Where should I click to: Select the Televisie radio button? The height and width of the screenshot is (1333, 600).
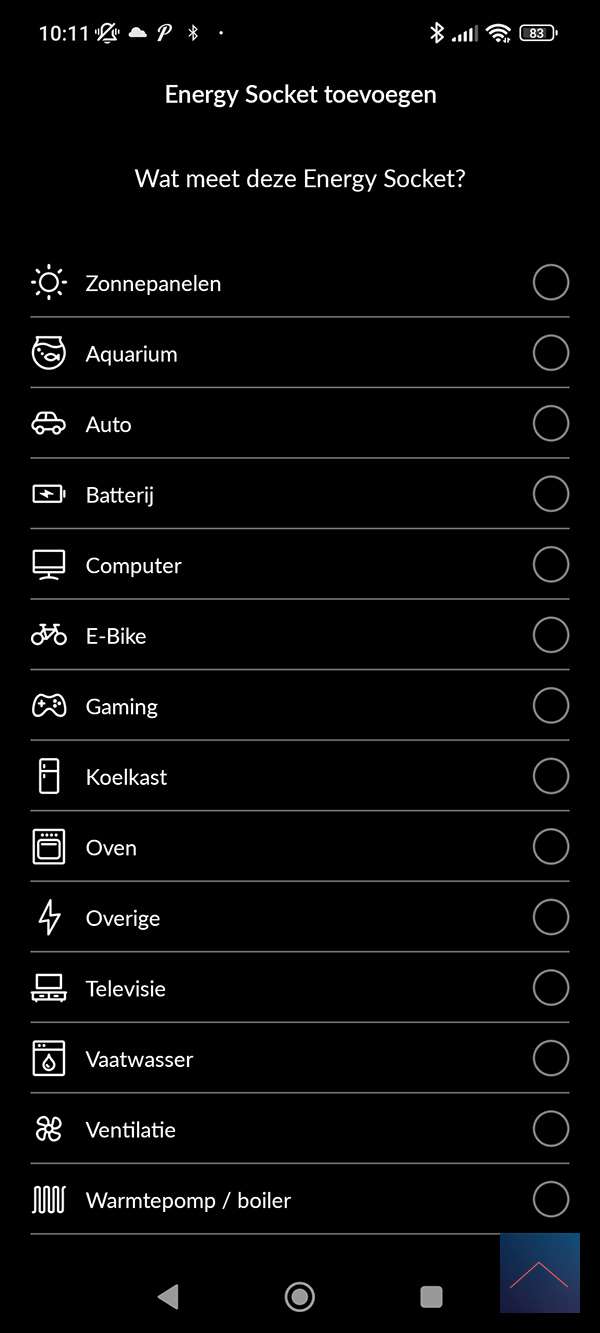[x=550, y=988]
